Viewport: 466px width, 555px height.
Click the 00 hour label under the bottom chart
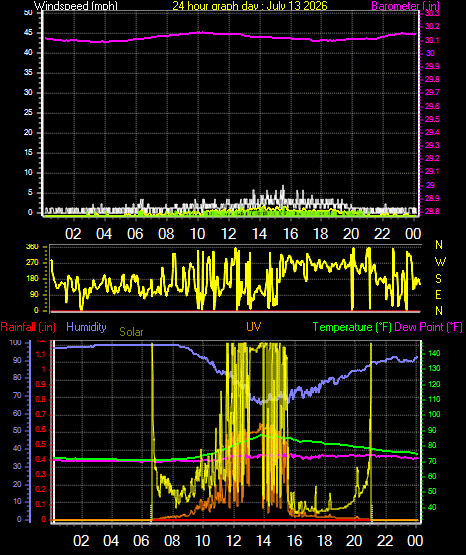(415, 541)
